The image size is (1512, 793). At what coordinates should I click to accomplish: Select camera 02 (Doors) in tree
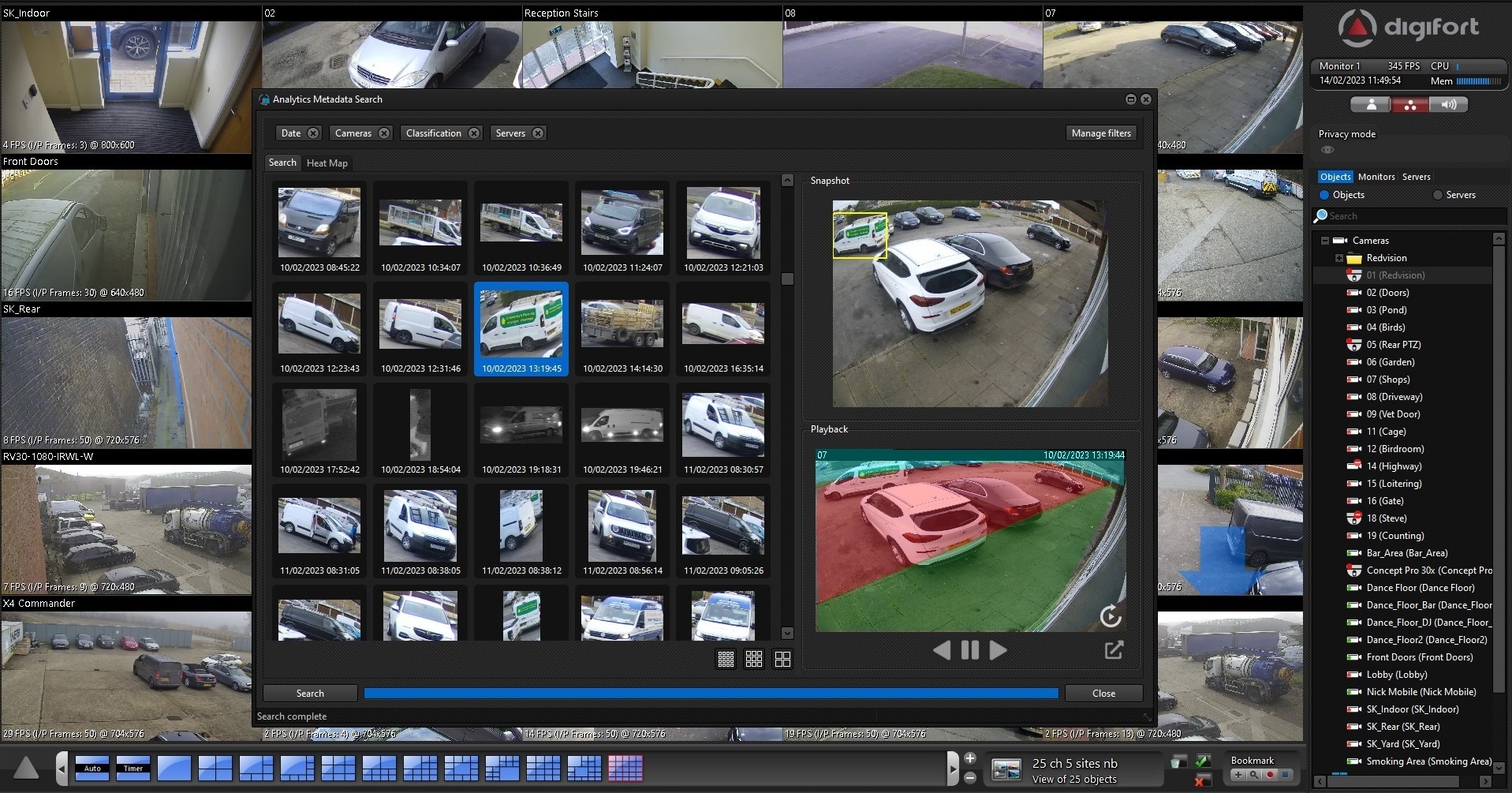coord(1387,293)
